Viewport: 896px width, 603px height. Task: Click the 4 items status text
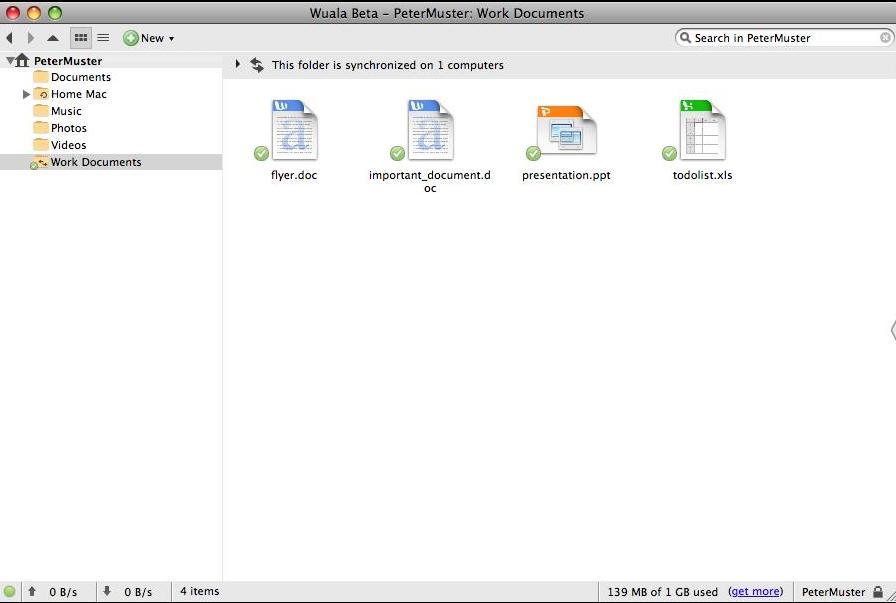[x=199, y=592]
